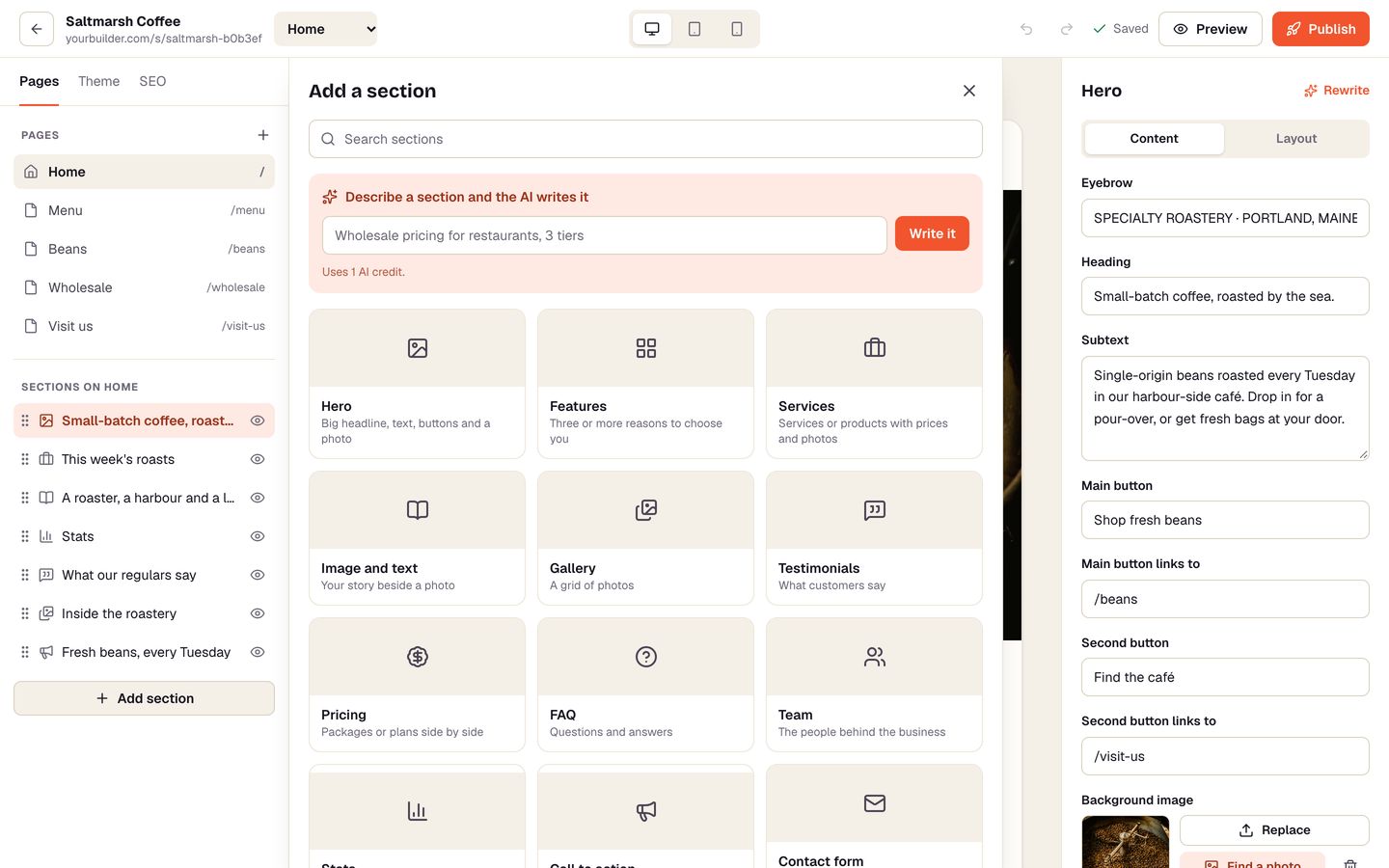1389x868 pixels.
Task: Open the SEO tab
Action: point(152,81)
